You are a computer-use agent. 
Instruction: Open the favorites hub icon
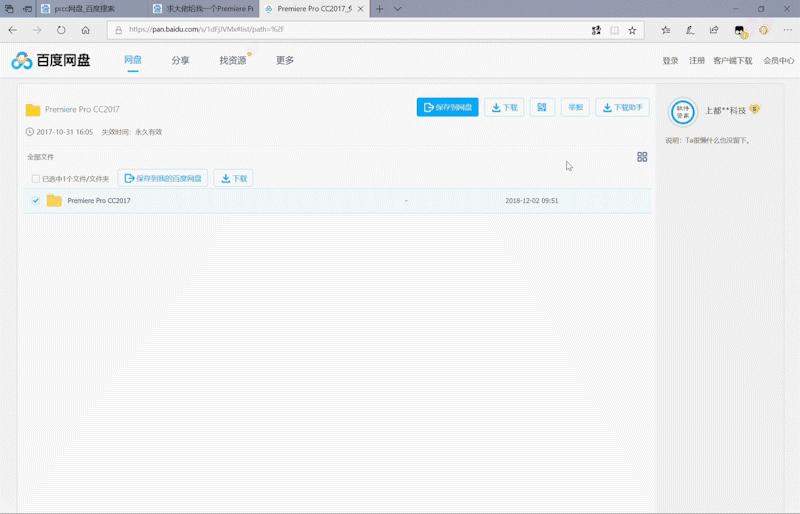(666, 30)
